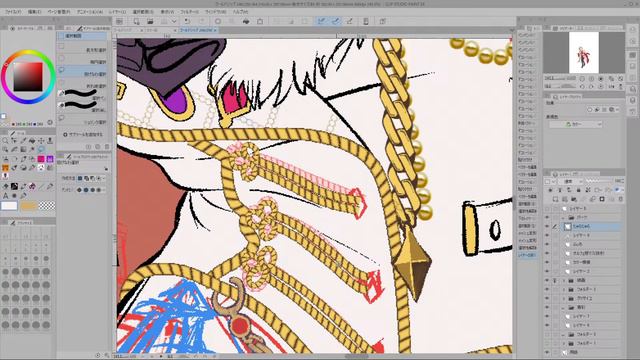
Task: Select the magnifier zoom tool
Action: point(5,141)
